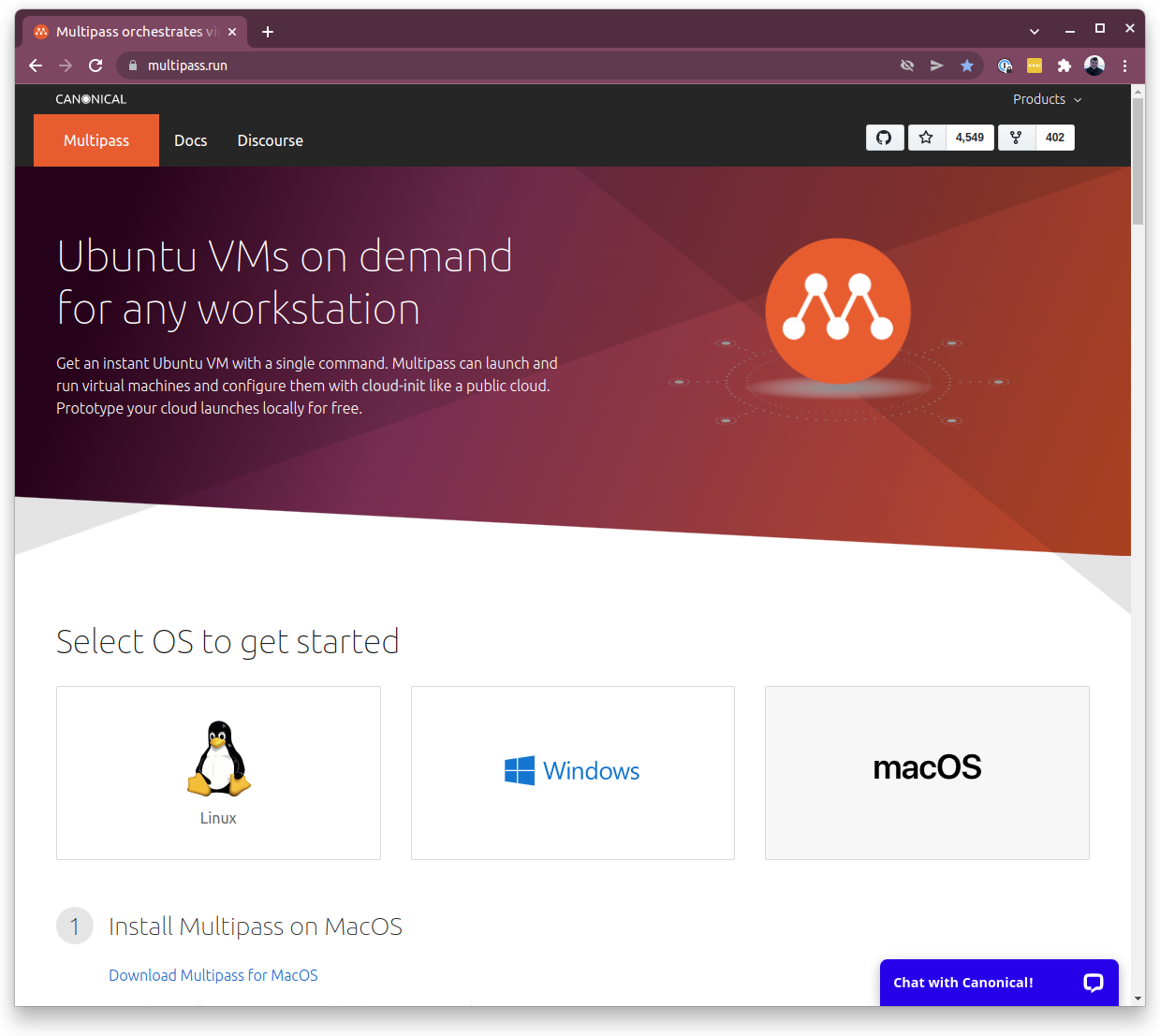Go back to the previous page
Viewport: 1160px width, 1036px height.
36,66
